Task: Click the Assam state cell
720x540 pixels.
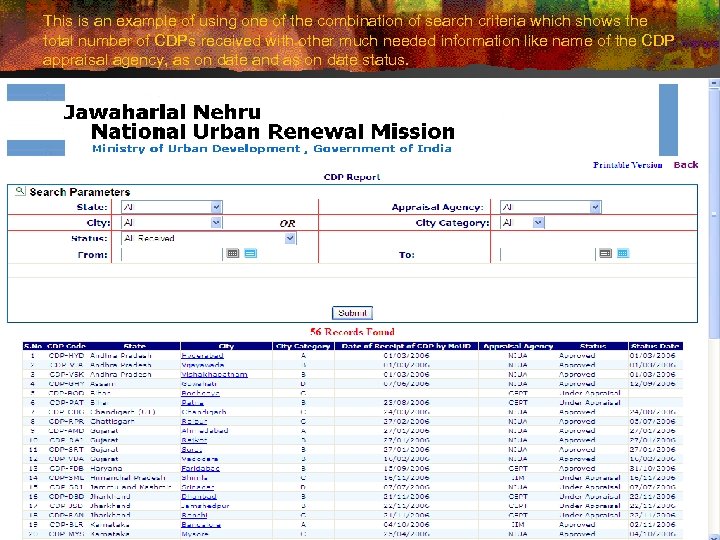Action: click(100, 384)
